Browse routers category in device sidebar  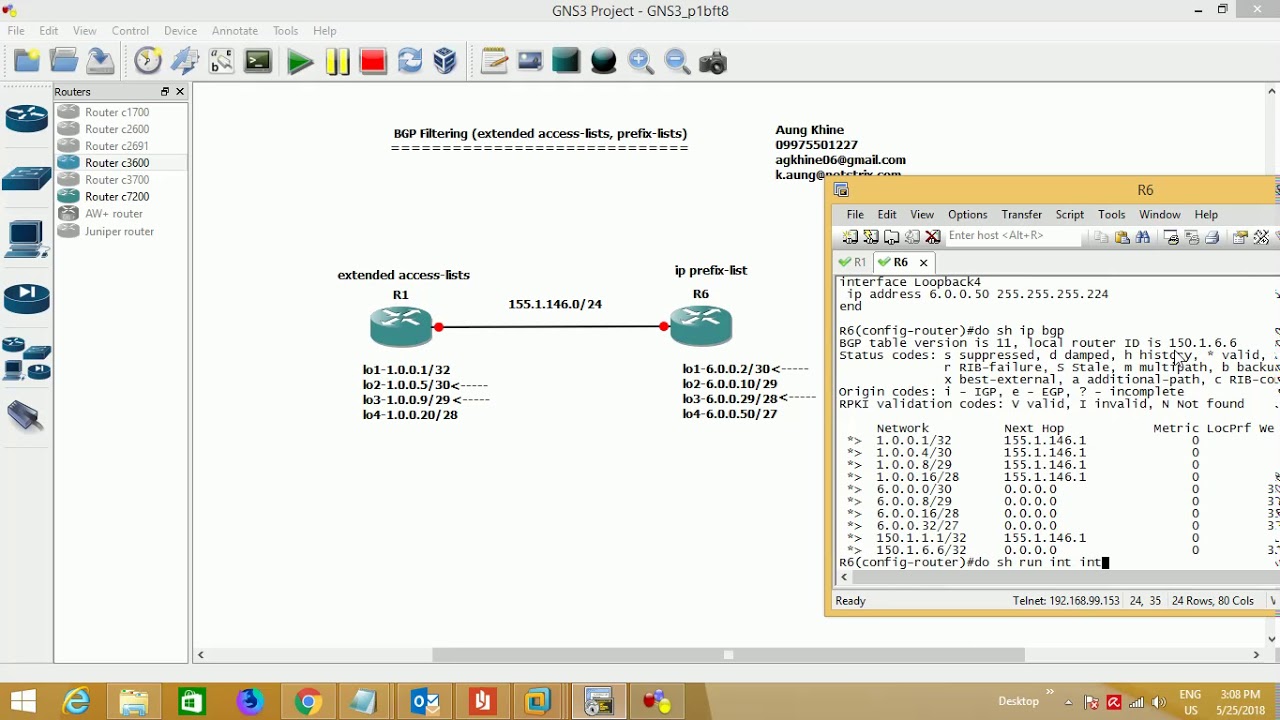click(27, 119)
